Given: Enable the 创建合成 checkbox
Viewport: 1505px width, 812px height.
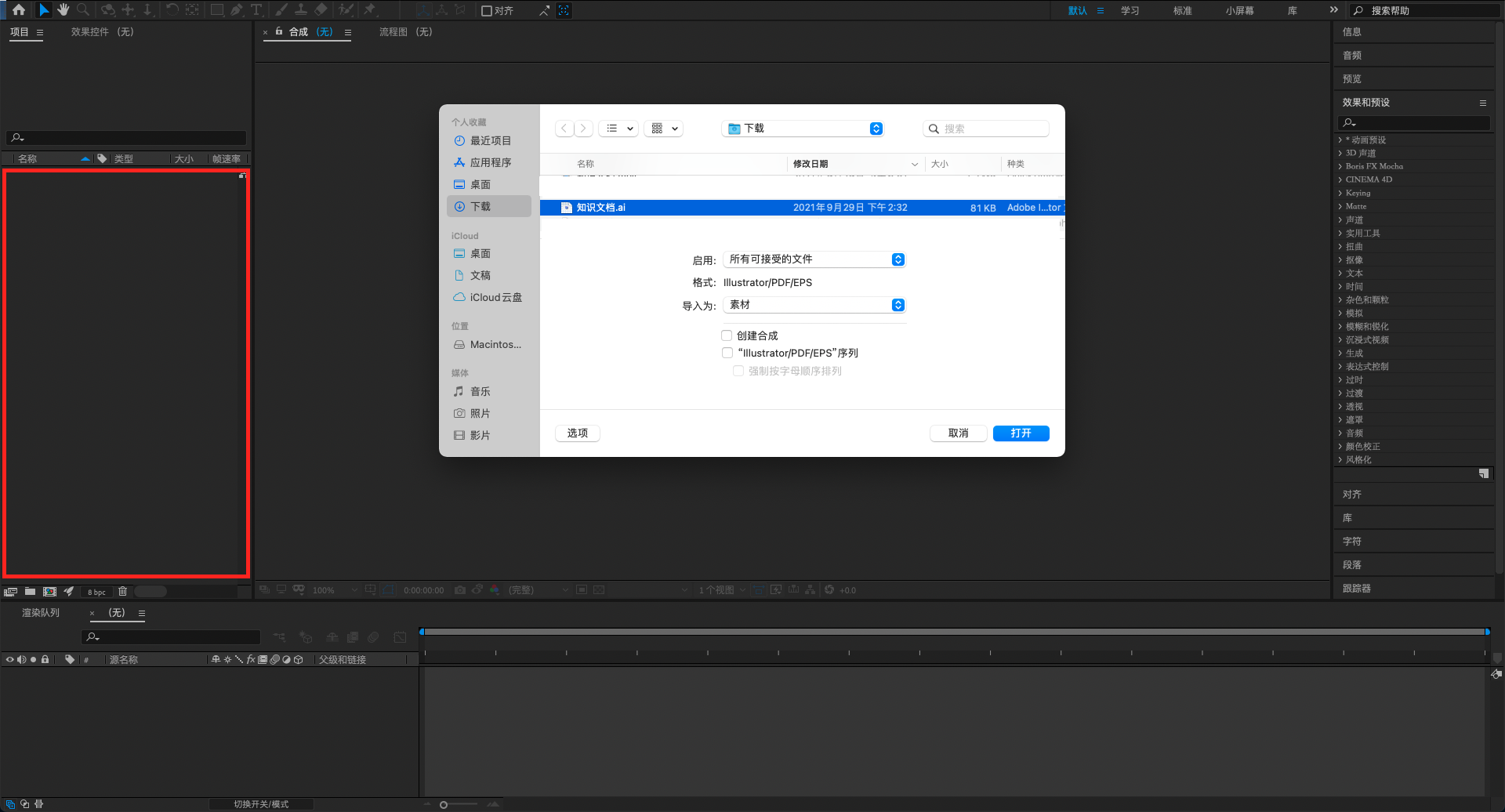Looking at the screenshot, I should click(727, 335).
